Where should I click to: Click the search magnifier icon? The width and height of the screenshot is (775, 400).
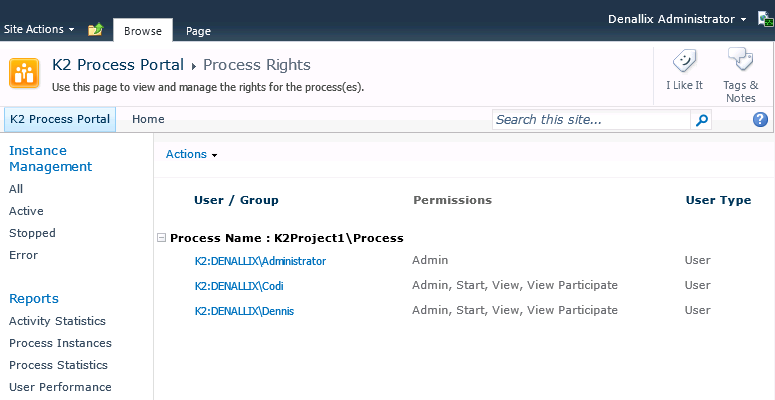click(x=701, y=120)
